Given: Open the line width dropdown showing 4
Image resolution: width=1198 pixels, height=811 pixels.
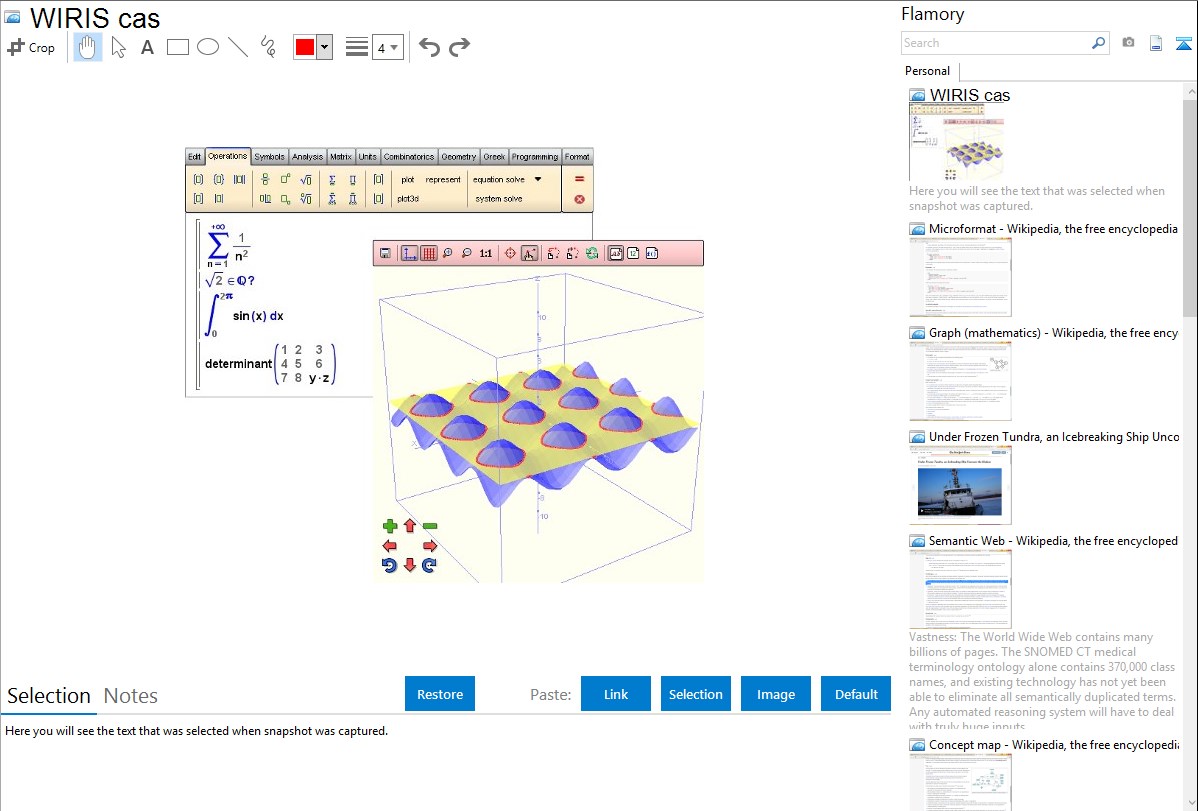Looking at the screenshot, I should (387, 47).
